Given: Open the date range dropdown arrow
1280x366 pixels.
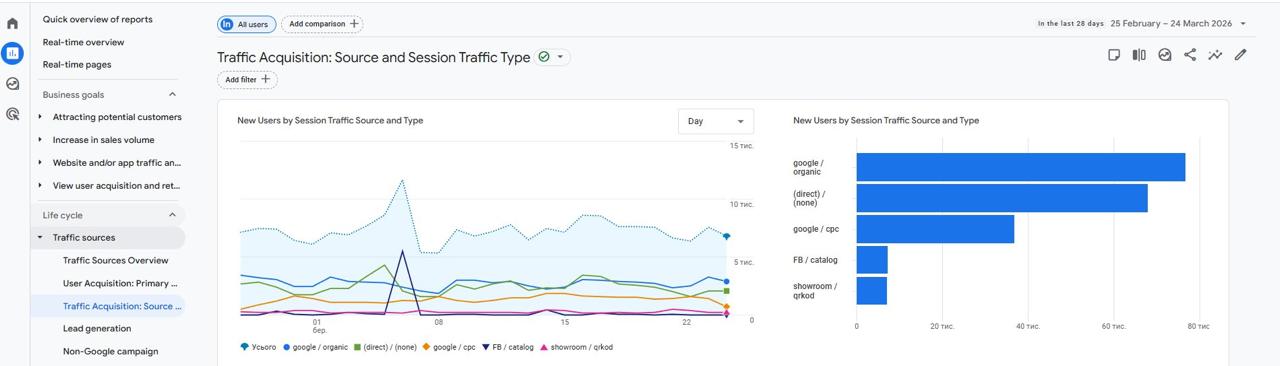Looking at the screenshot, I should point(1243,23).
